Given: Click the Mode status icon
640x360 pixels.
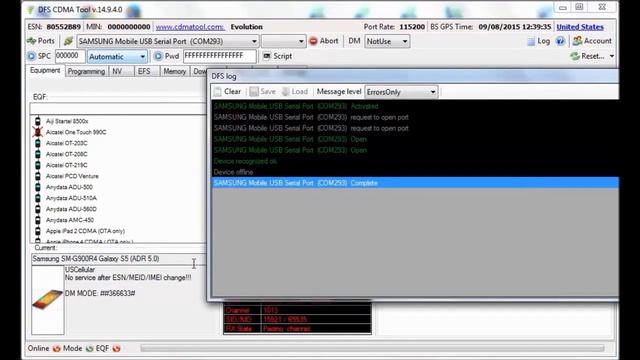Looking at the screenshot, I should (89, 349).
